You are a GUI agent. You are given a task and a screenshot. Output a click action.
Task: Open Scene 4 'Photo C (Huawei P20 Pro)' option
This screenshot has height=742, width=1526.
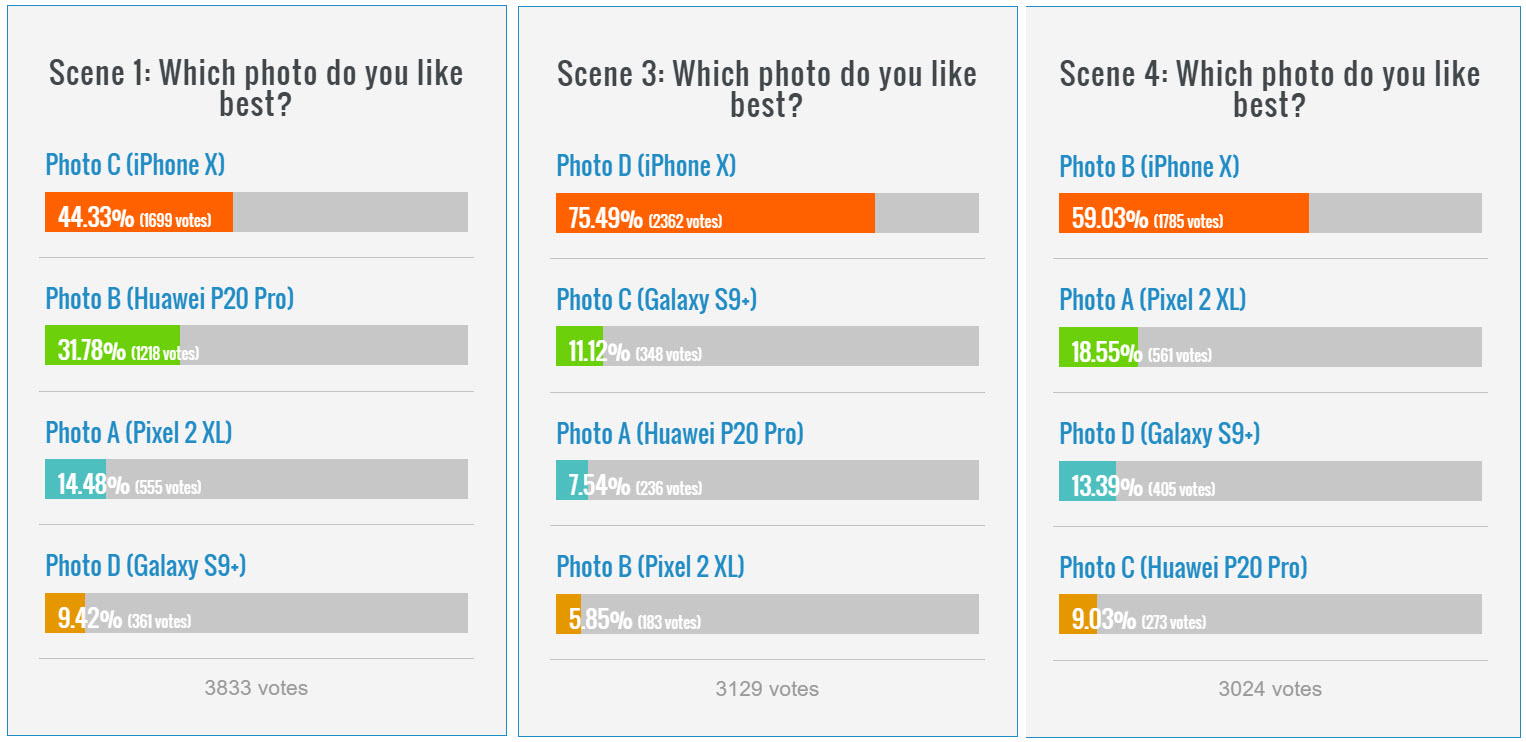tap(1183, 567)
